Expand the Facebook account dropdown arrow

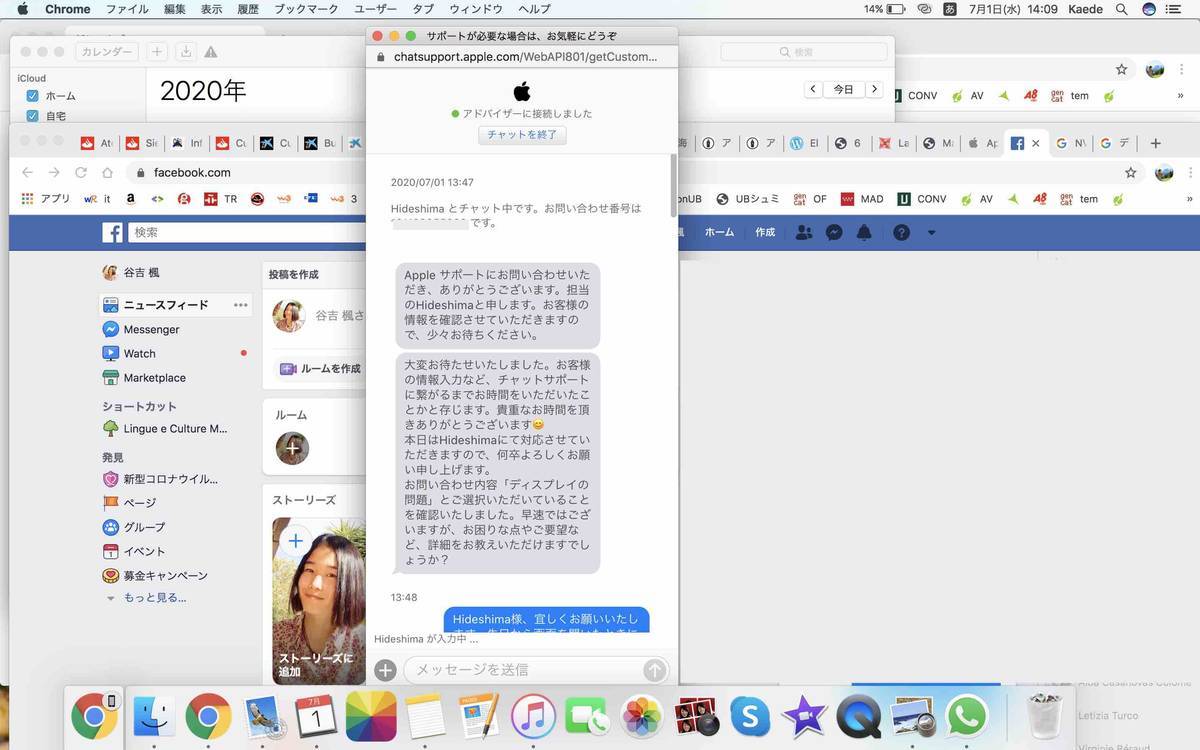click(x=932, y=232)
